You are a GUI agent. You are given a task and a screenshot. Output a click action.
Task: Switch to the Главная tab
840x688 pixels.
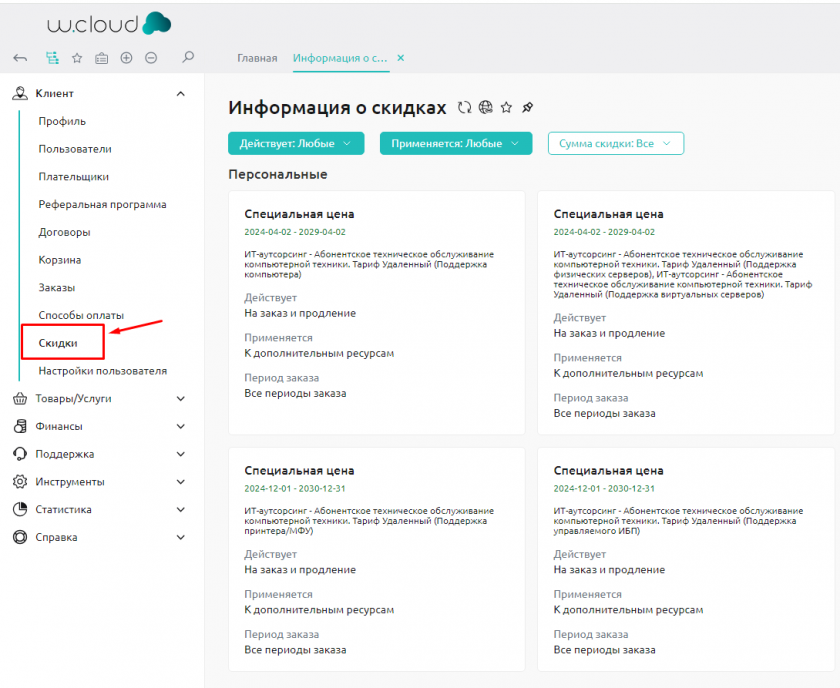click(x=257, y=58)
